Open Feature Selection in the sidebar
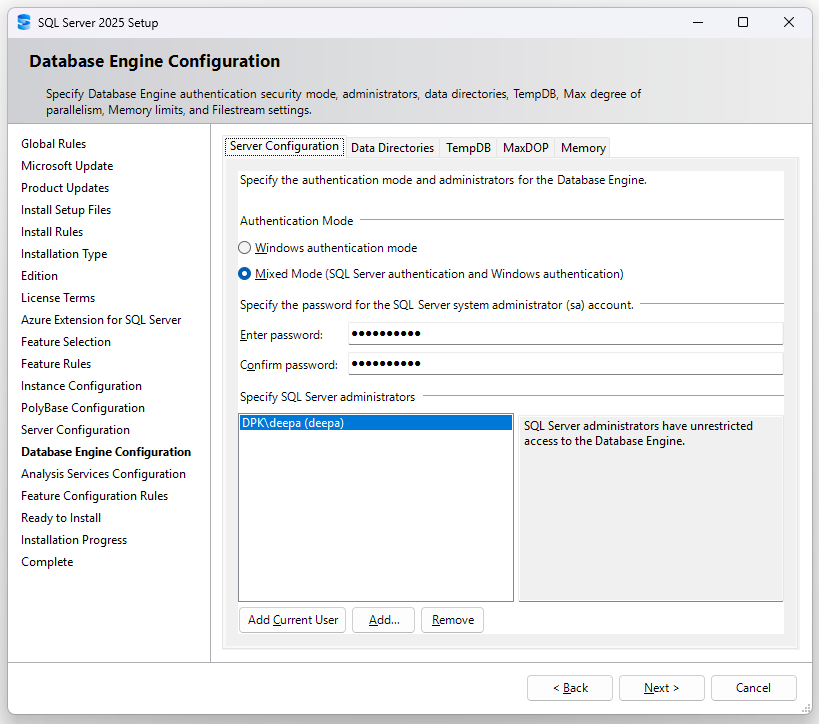The image size is (819, 724). (x=66, y=341)
